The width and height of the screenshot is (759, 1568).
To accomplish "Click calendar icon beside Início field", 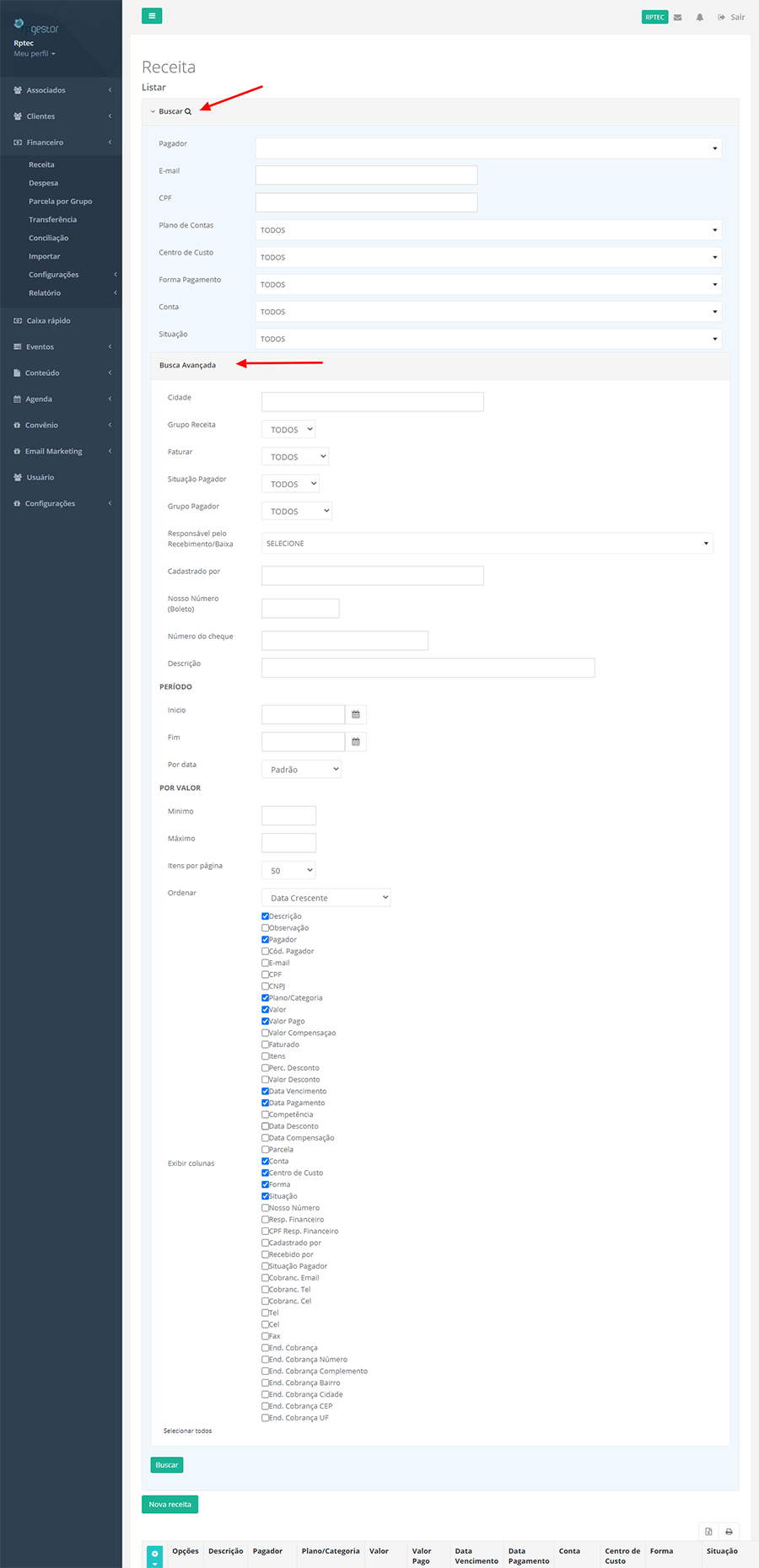I will point(356,715).
